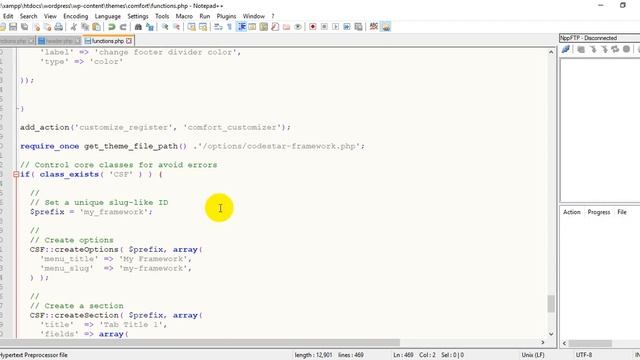Save the current file

[13, 27]
